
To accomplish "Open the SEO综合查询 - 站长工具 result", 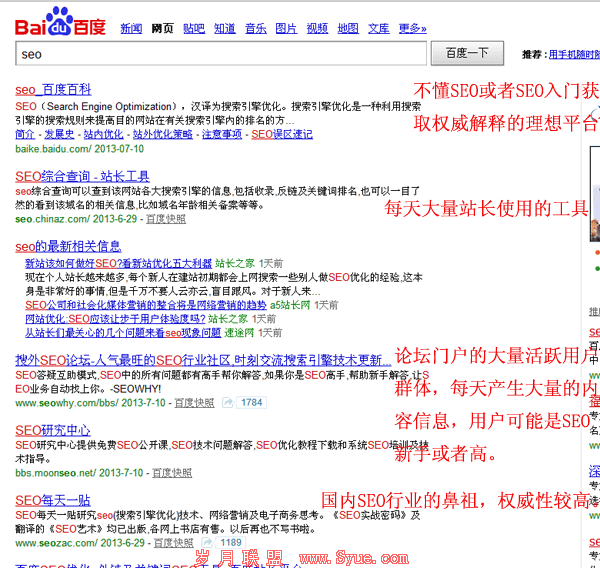I will (82, 176).
